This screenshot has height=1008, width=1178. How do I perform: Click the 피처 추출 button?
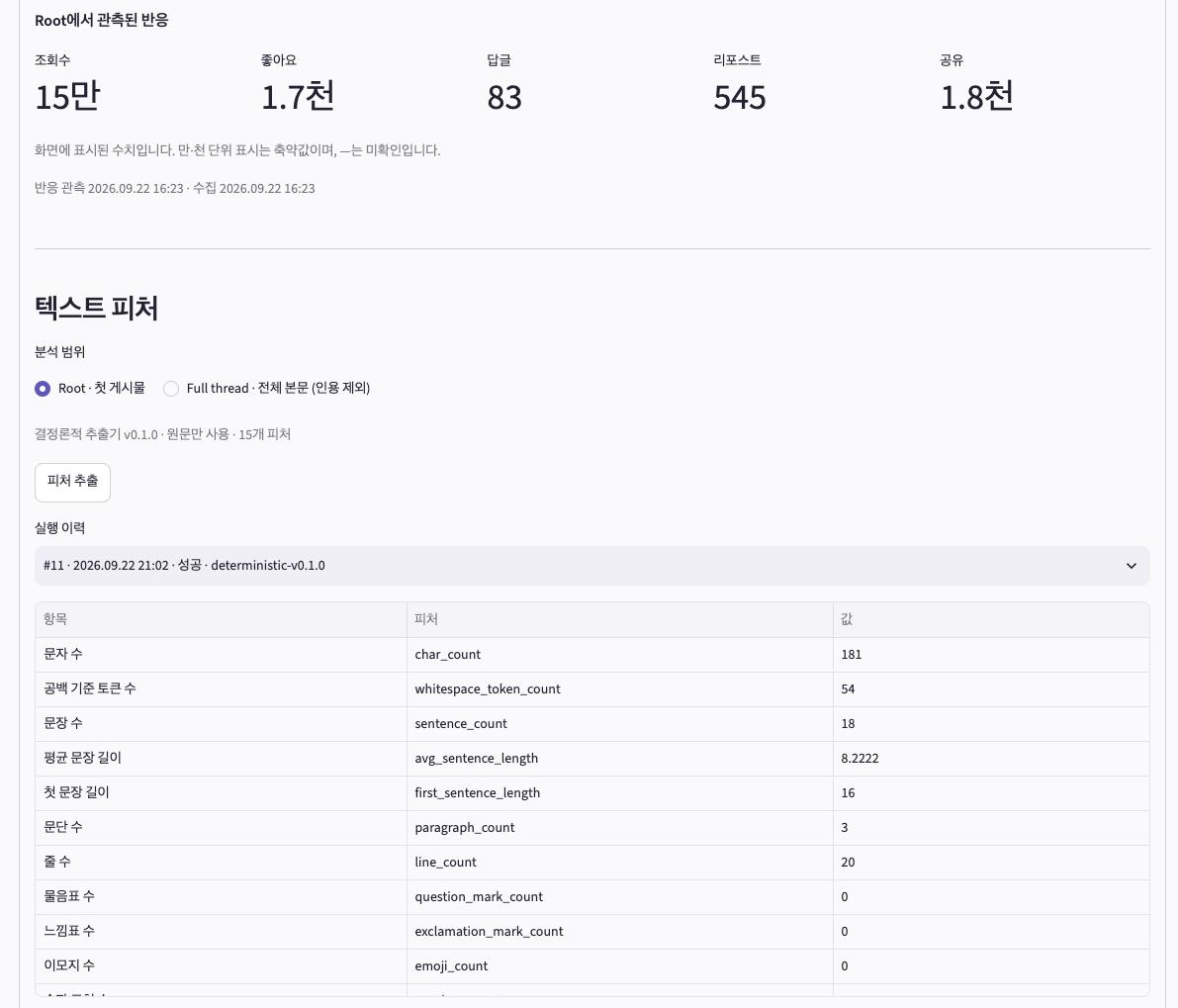pyautogui.click(x=72, y=482)
